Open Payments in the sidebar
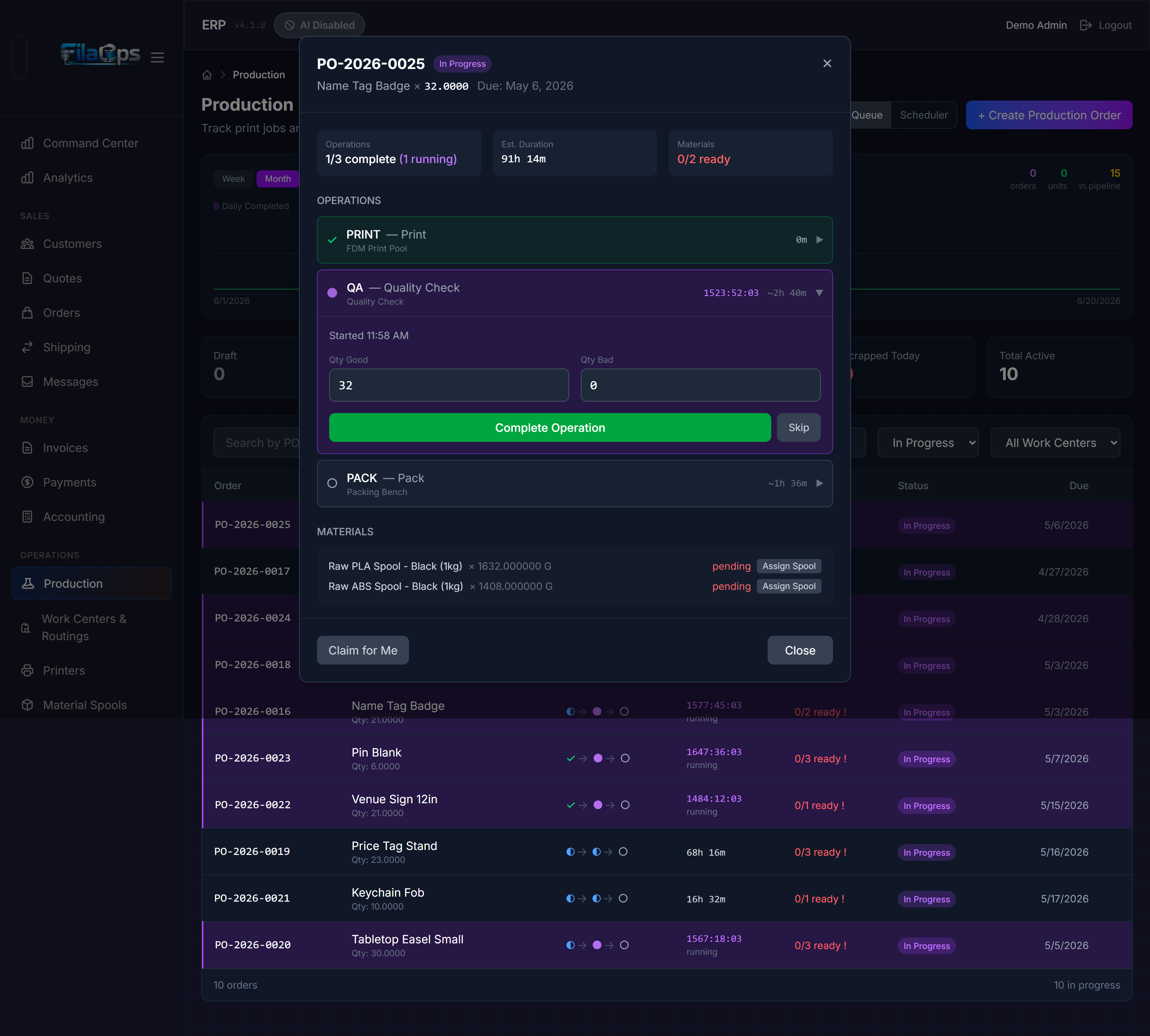Screen dimensions: 1150x1036 tap(91, 483)
